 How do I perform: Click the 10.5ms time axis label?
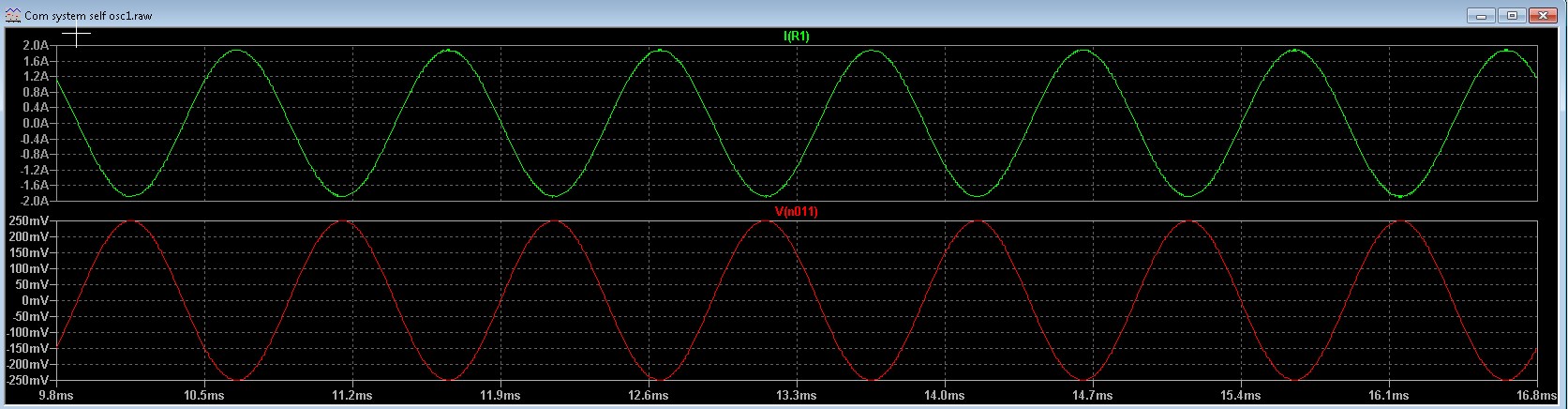(203, 396)
